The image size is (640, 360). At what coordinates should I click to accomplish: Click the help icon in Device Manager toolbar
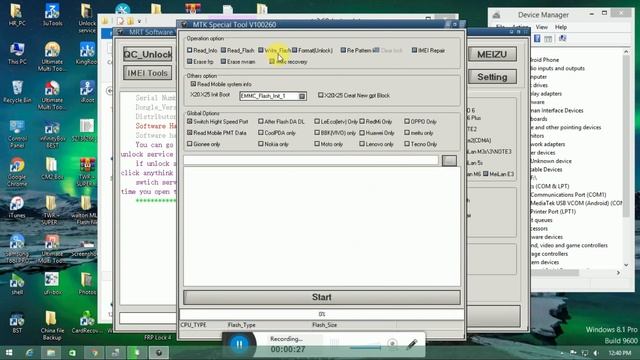537,38
